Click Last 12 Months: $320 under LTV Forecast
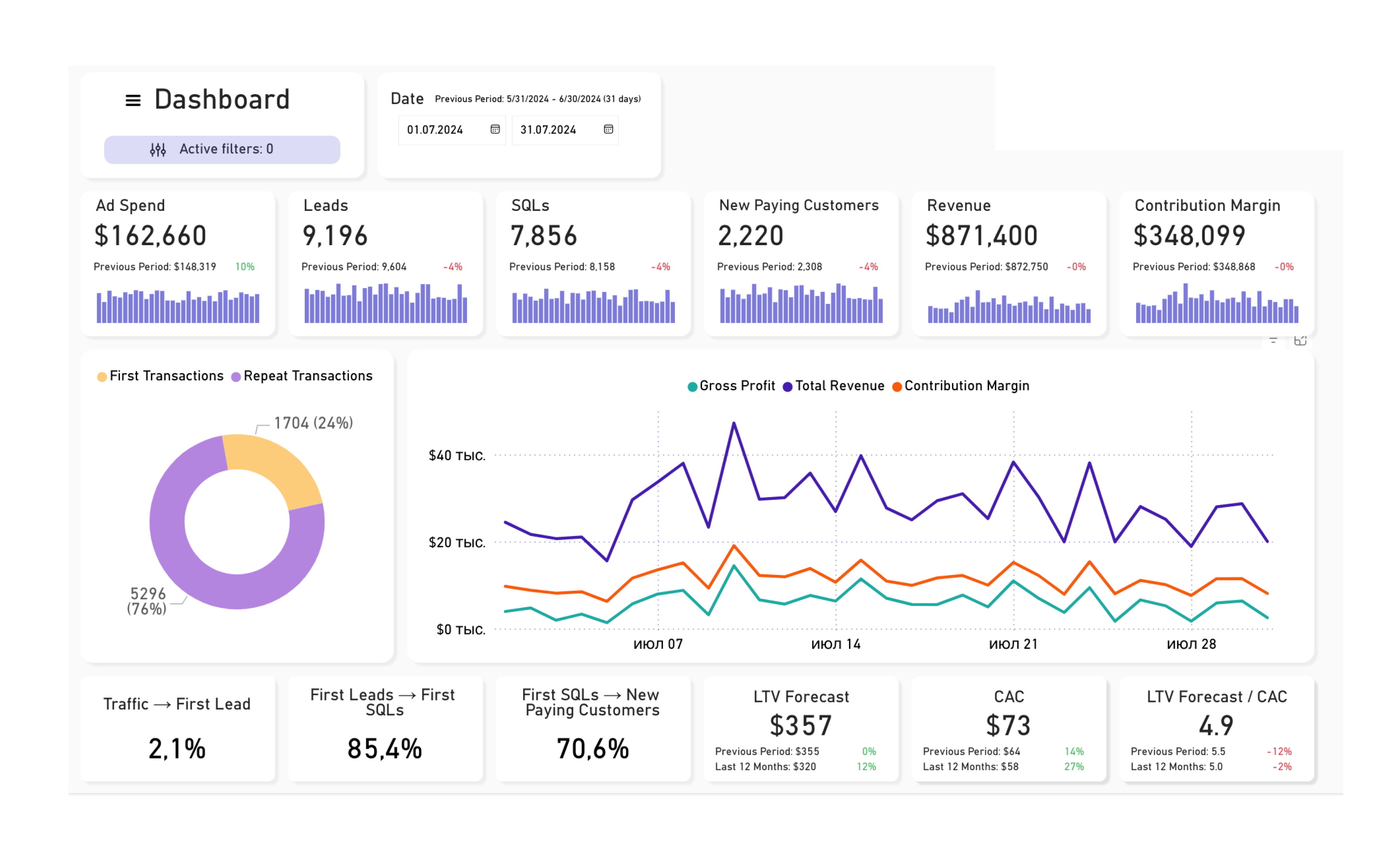The image size is (1400, 850). (x=765, y=767)
